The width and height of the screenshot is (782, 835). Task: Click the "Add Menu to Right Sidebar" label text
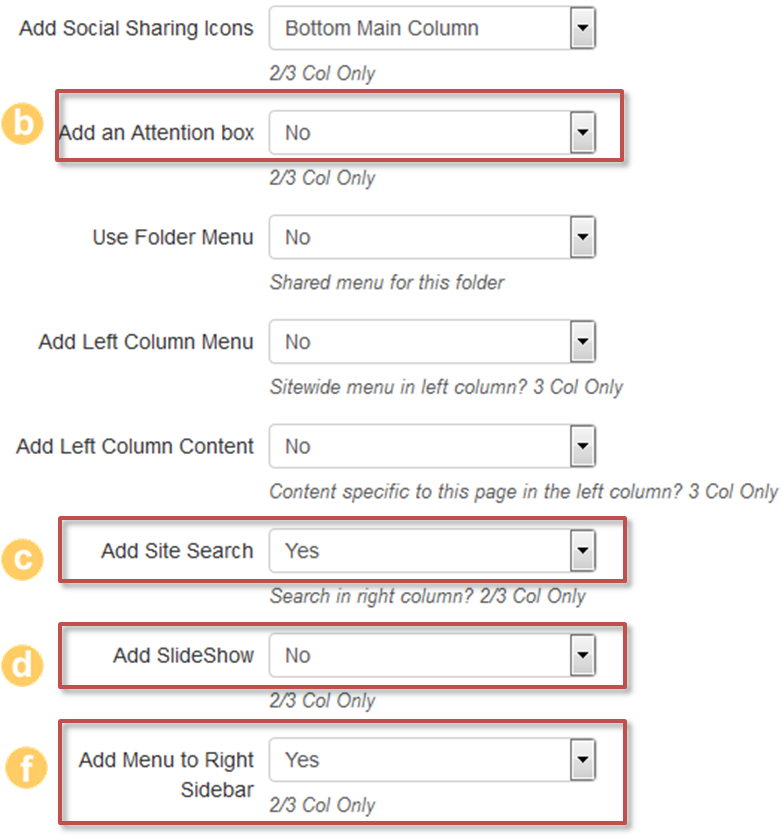coord(167,773)
